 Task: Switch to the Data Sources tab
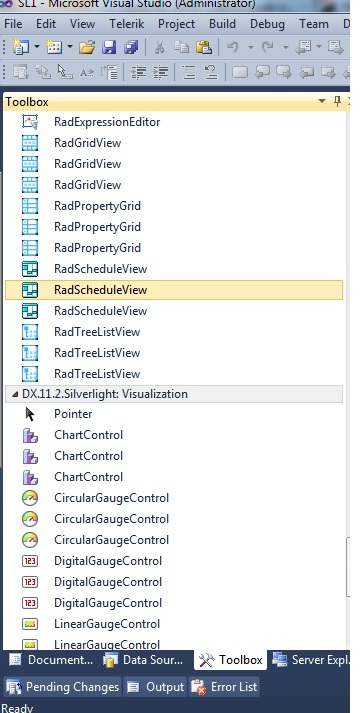(x=144, y=660)
